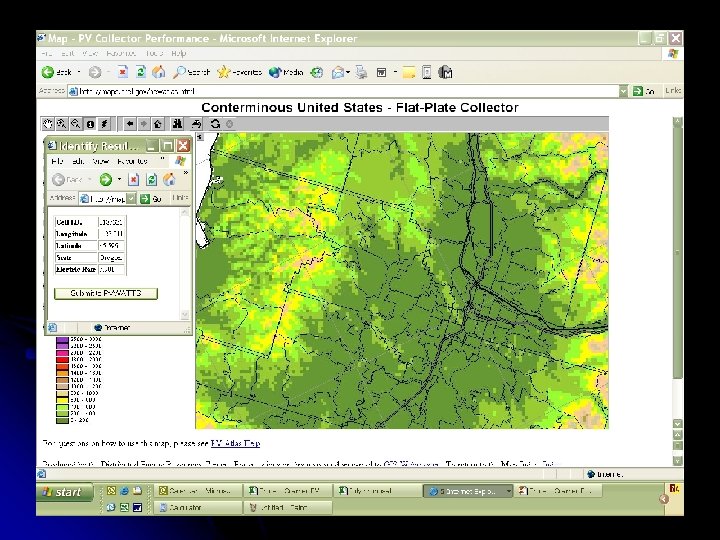Expand the main address bar dropdown
Screen dimensions: 720x540
click(623, 91)
